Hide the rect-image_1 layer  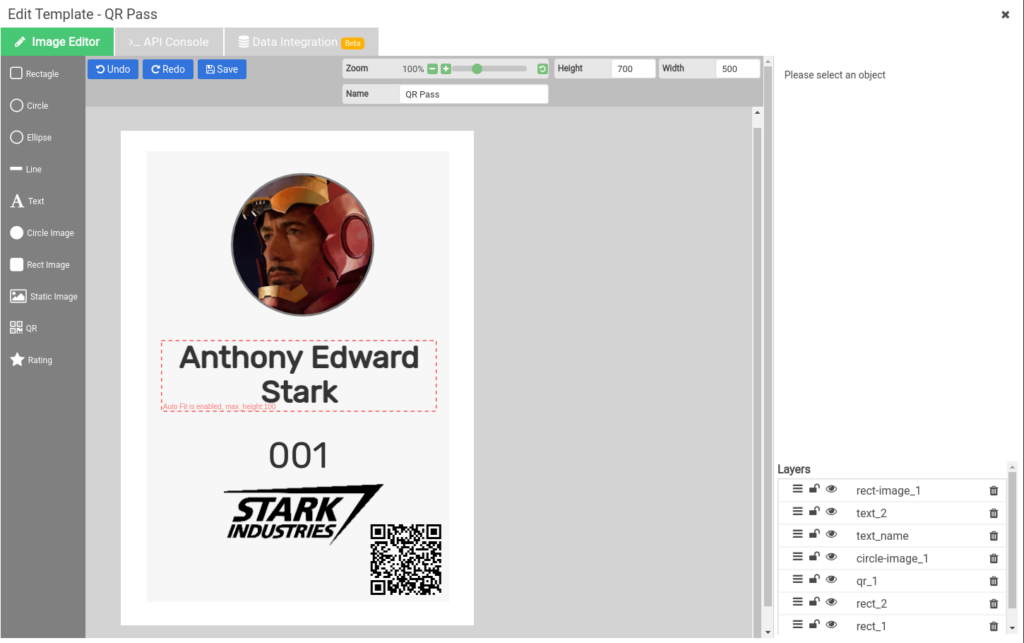click(x=831, y=489)
